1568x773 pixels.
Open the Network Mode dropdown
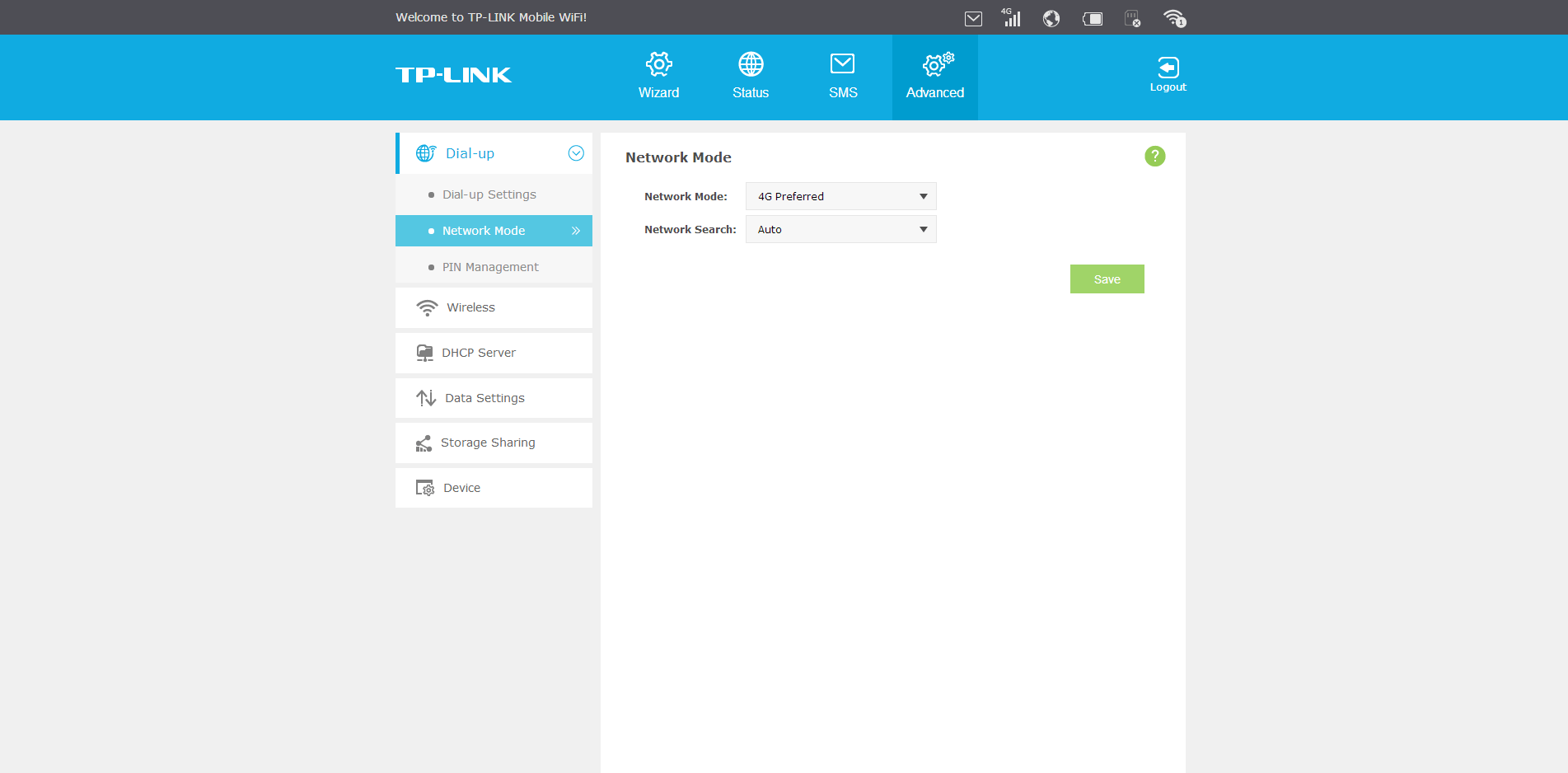pyautogui.click(x=840, y=196)
